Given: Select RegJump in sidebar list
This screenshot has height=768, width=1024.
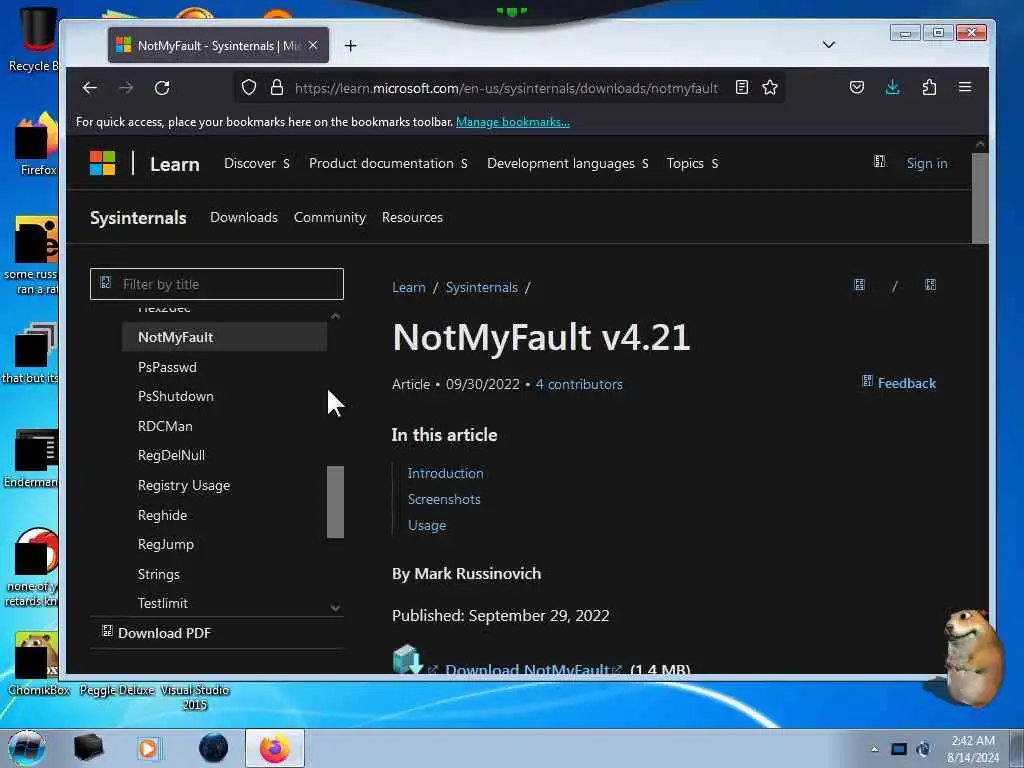Looking at the screenshot, I should tap(166, 544).
